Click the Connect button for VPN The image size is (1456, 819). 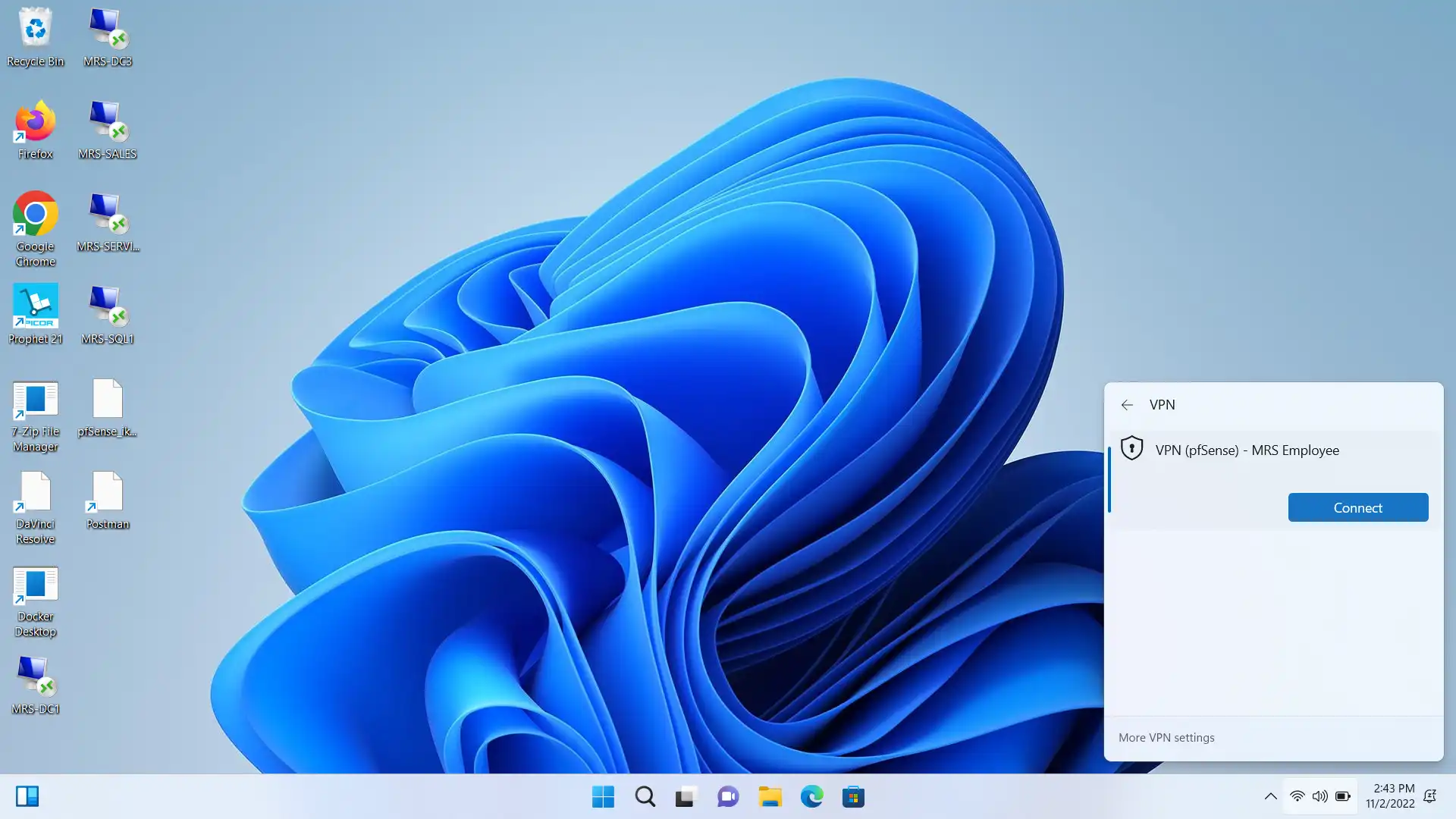pyautogui.click(x=1357, y=507)
